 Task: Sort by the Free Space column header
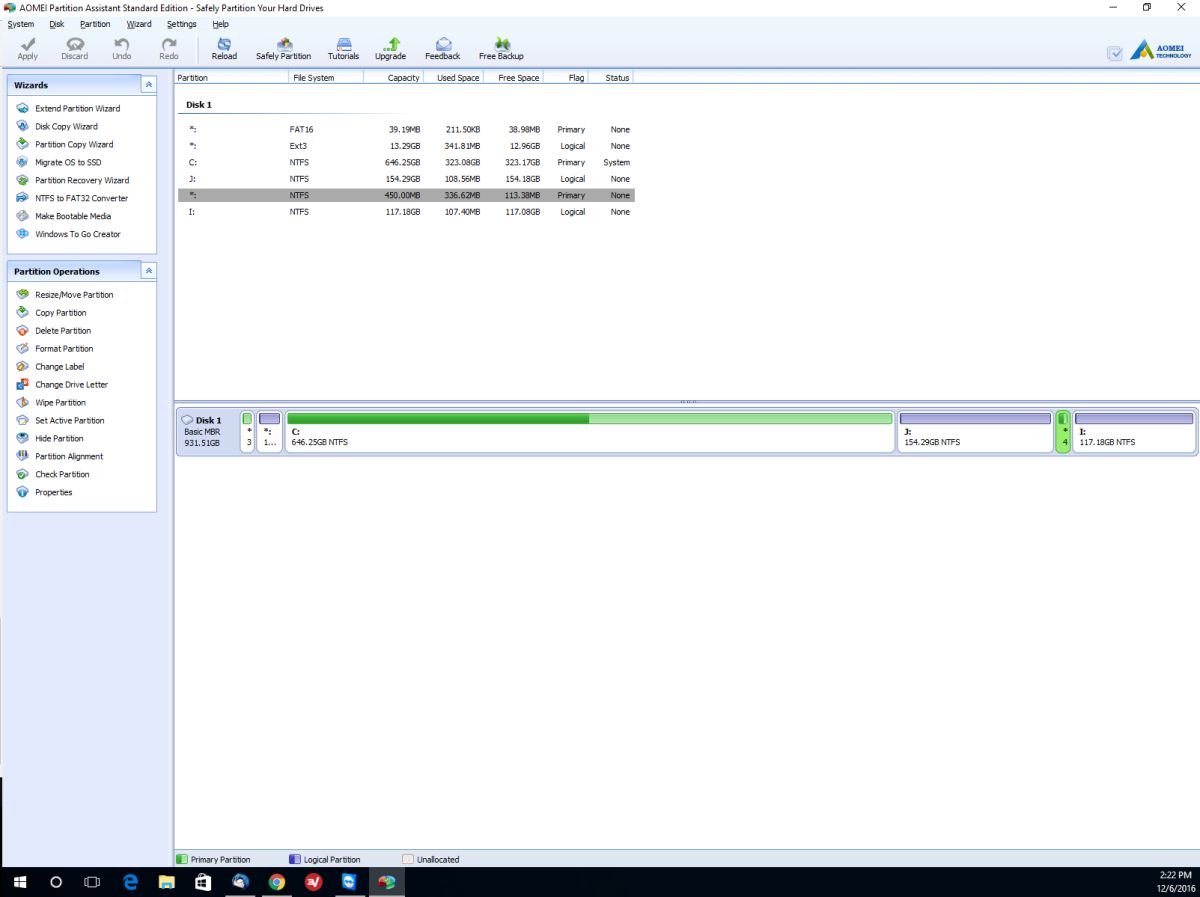coord(514,78)
